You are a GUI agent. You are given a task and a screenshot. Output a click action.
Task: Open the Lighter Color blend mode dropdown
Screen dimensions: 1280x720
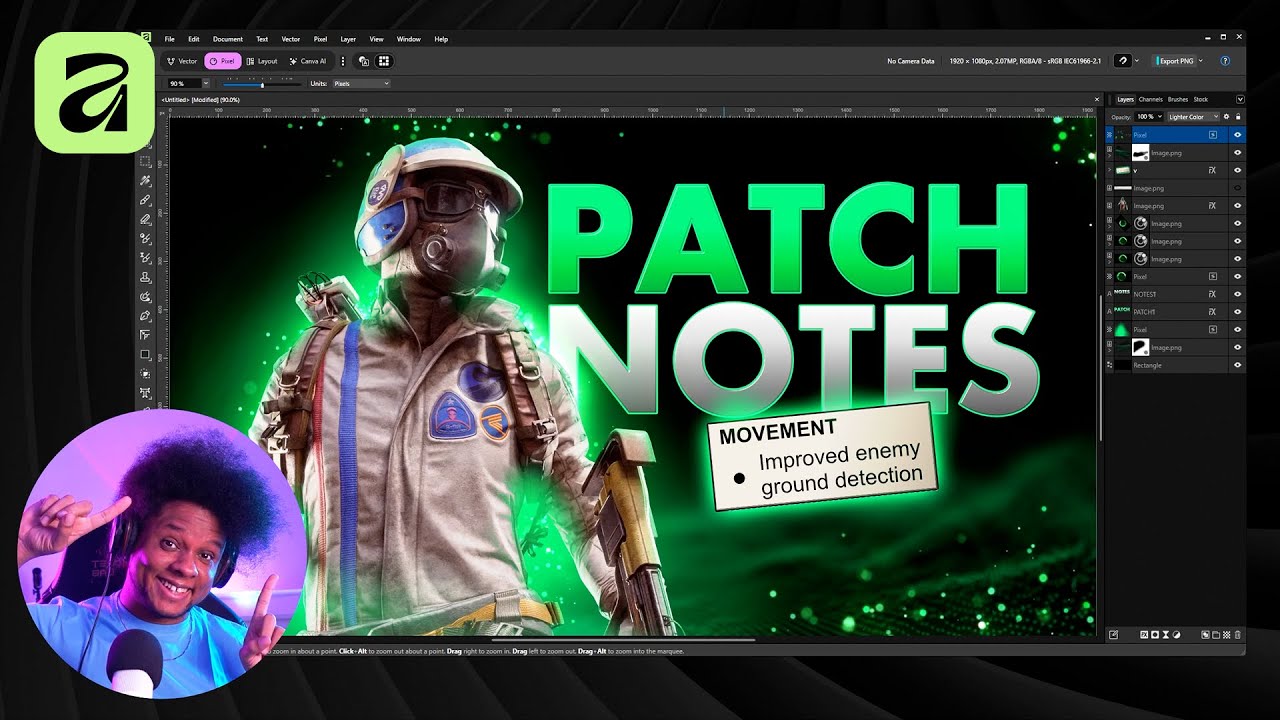(x=1193, y=117)
